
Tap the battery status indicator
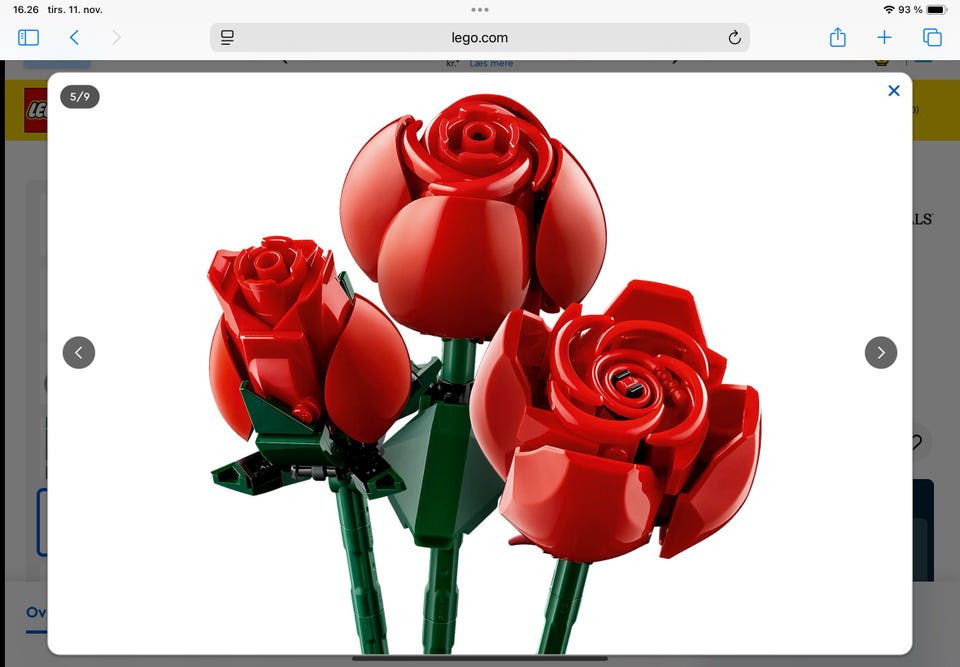coord(937,10)
